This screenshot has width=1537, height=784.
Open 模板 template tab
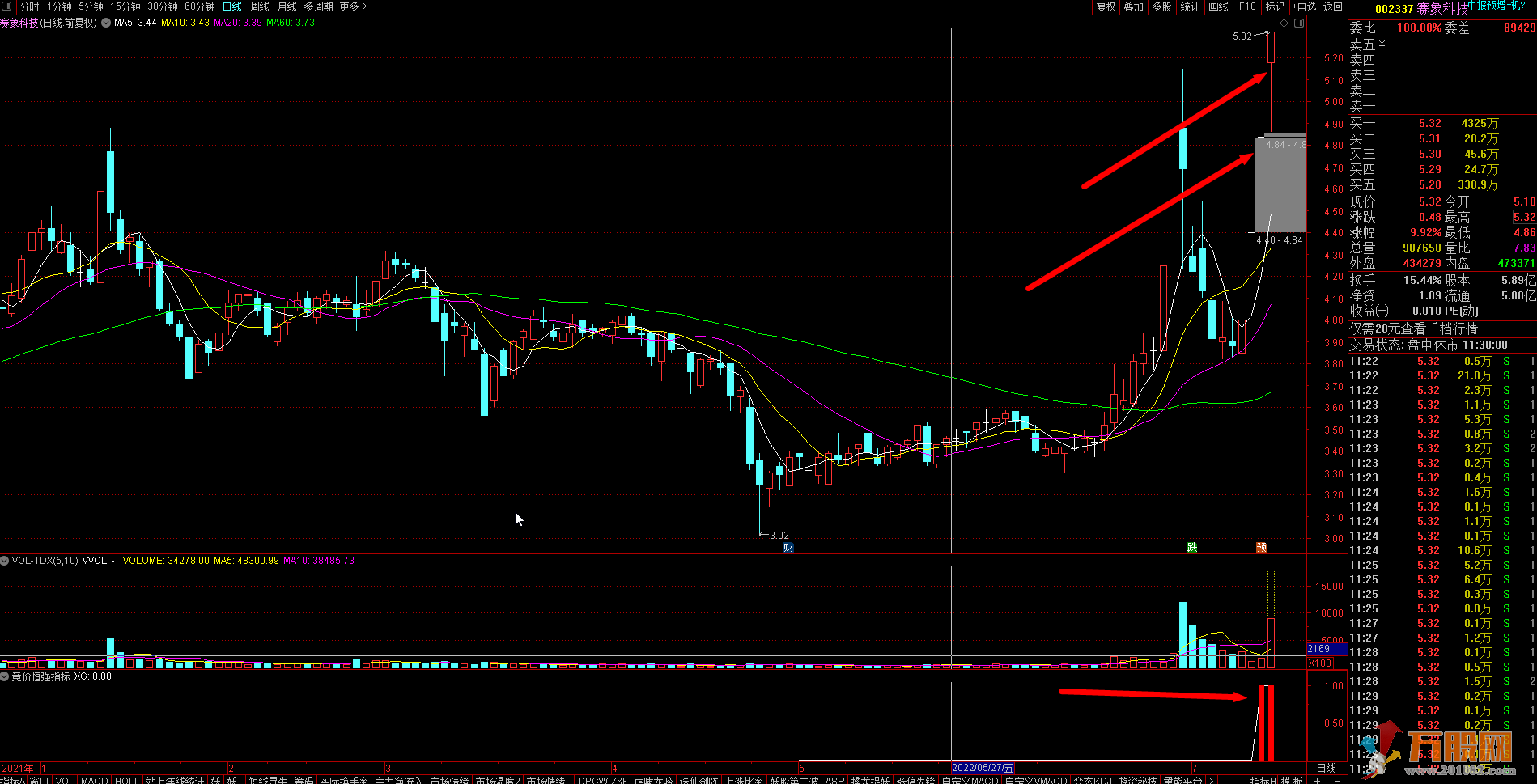coord(1292,780)
